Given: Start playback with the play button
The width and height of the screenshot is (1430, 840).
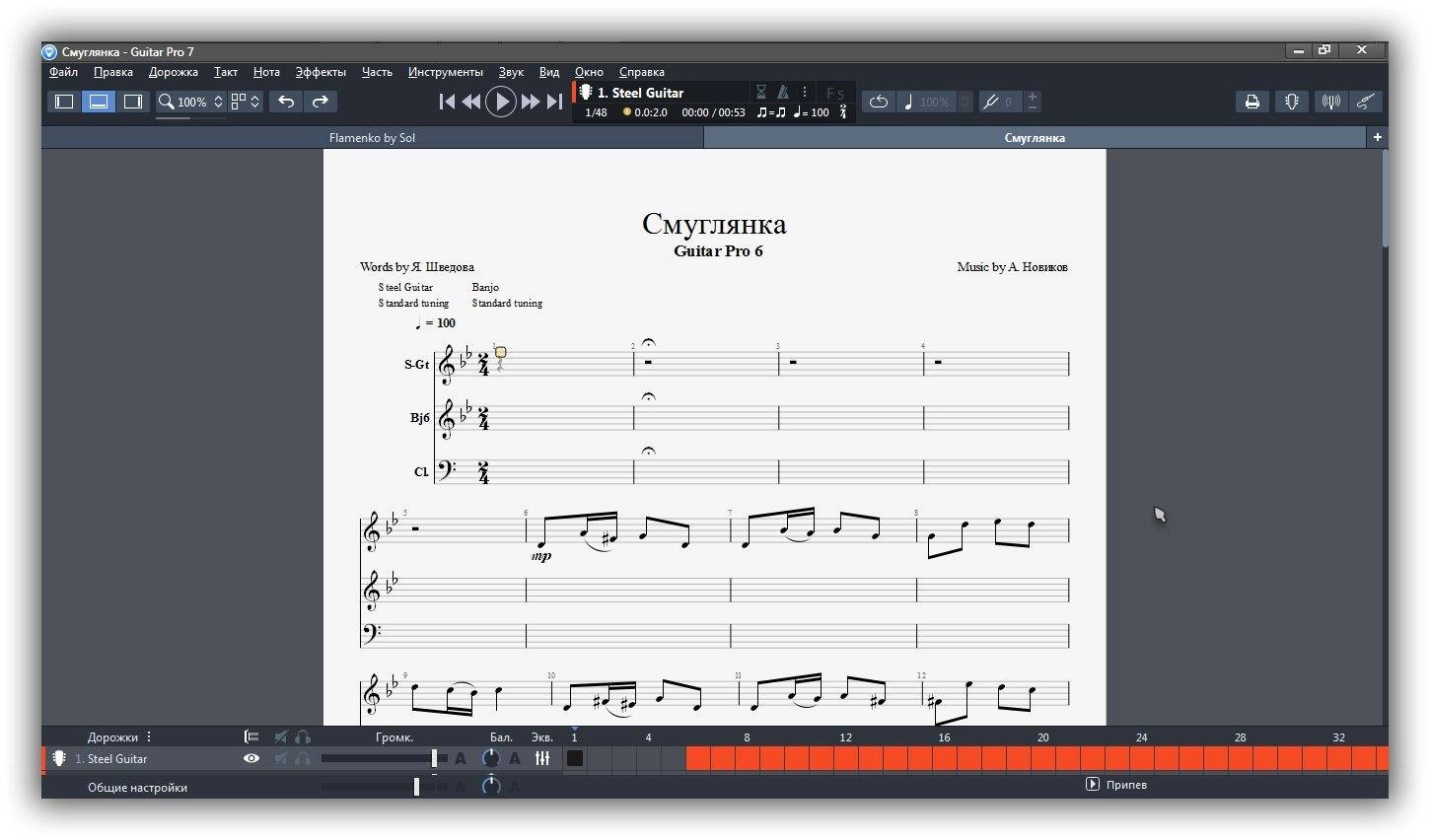Looking at the screenshot, I should tap(501, 102).
